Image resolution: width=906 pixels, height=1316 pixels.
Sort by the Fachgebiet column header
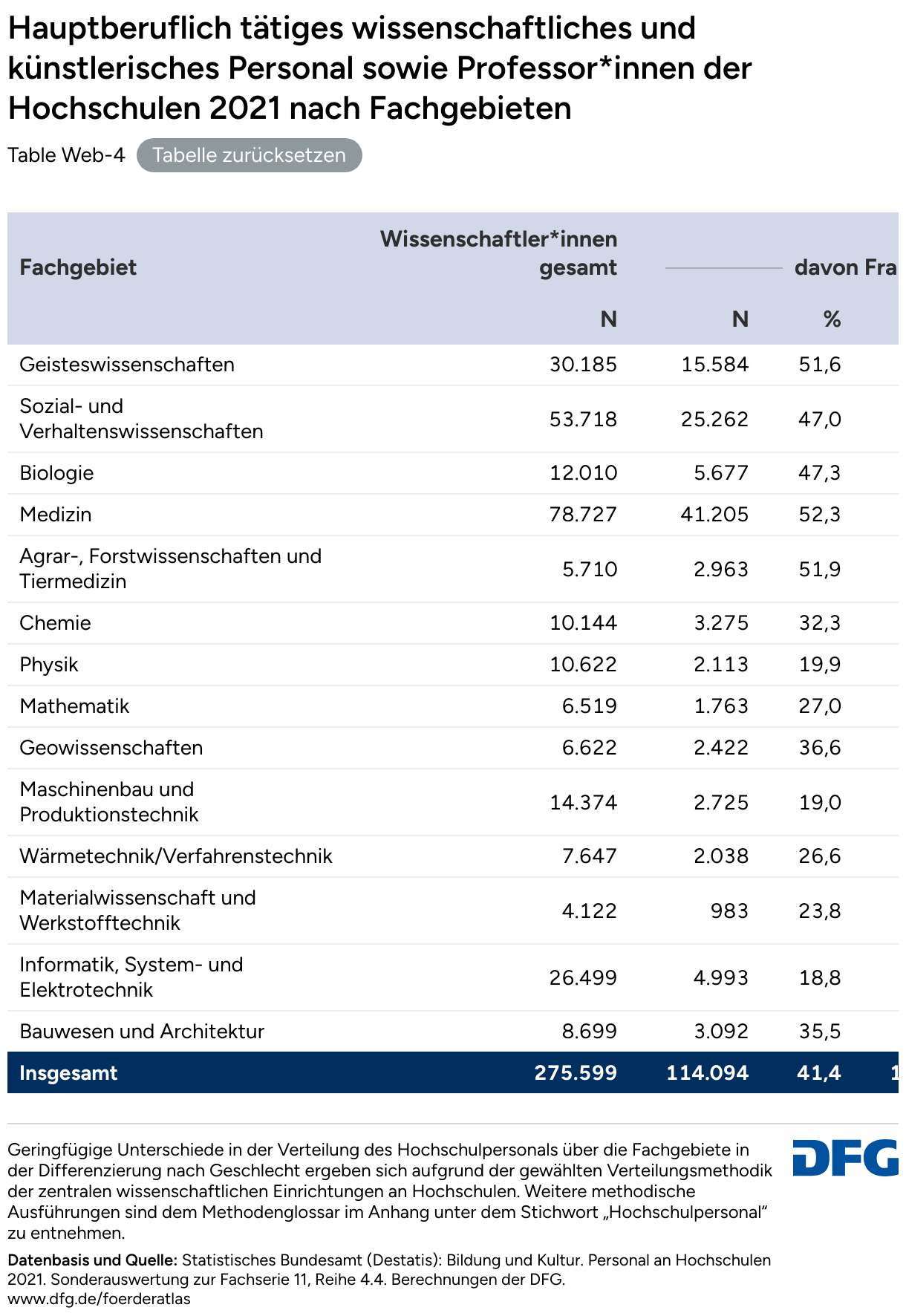[78, 267]
